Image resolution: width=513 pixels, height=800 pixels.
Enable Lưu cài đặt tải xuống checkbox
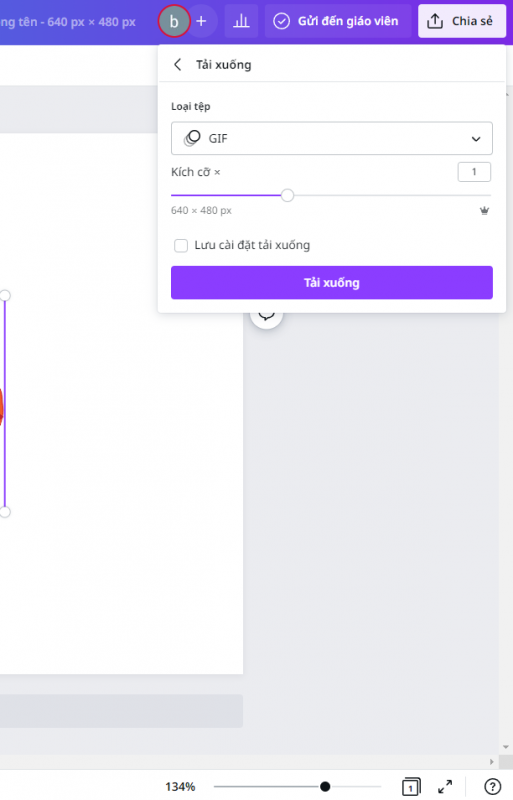coord(181,245)
